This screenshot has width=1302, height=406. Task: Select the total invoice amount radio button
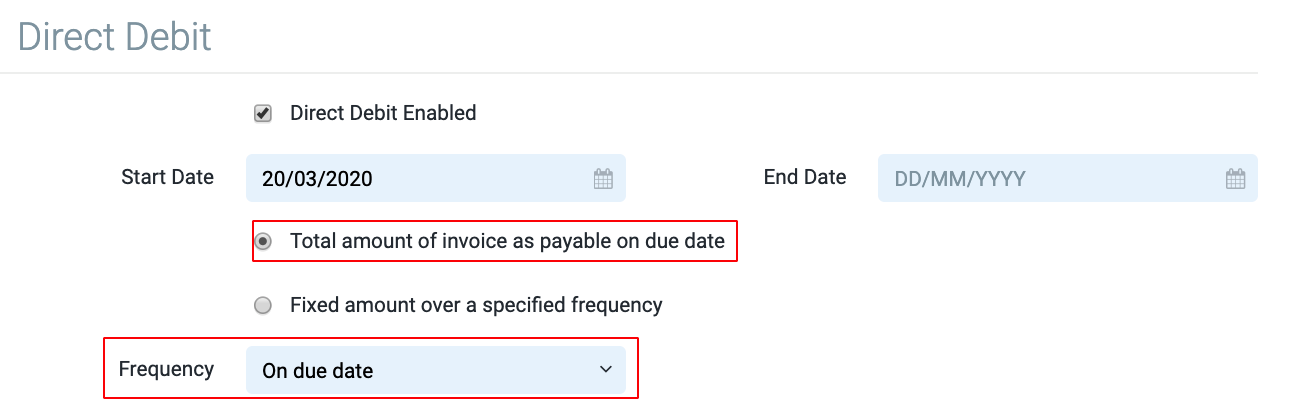coord(263,241)
